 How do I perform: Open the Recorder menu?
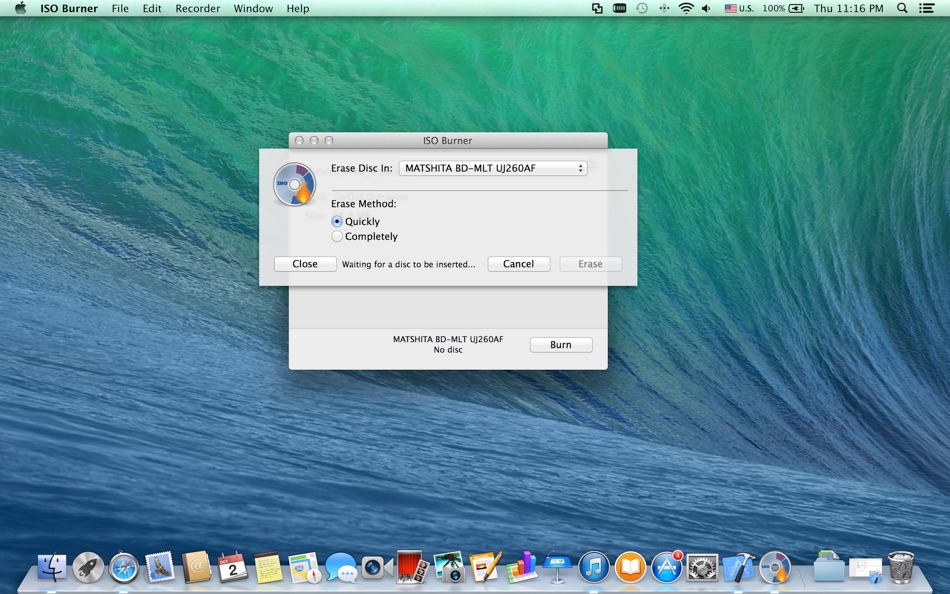(198, 8)
